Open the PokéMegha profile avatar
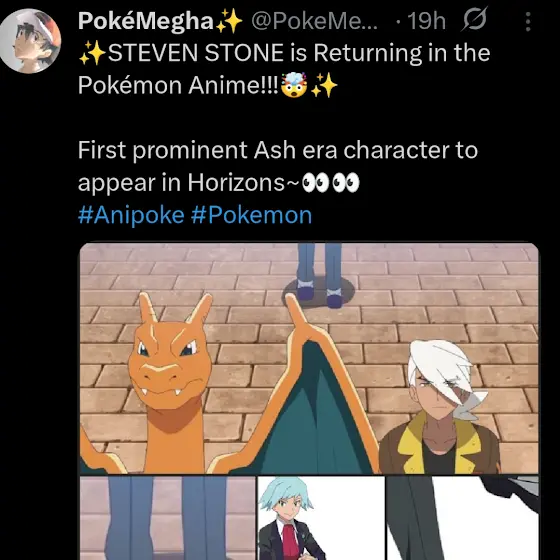Viewport: 560px width, 560px height. coord(30,41)
